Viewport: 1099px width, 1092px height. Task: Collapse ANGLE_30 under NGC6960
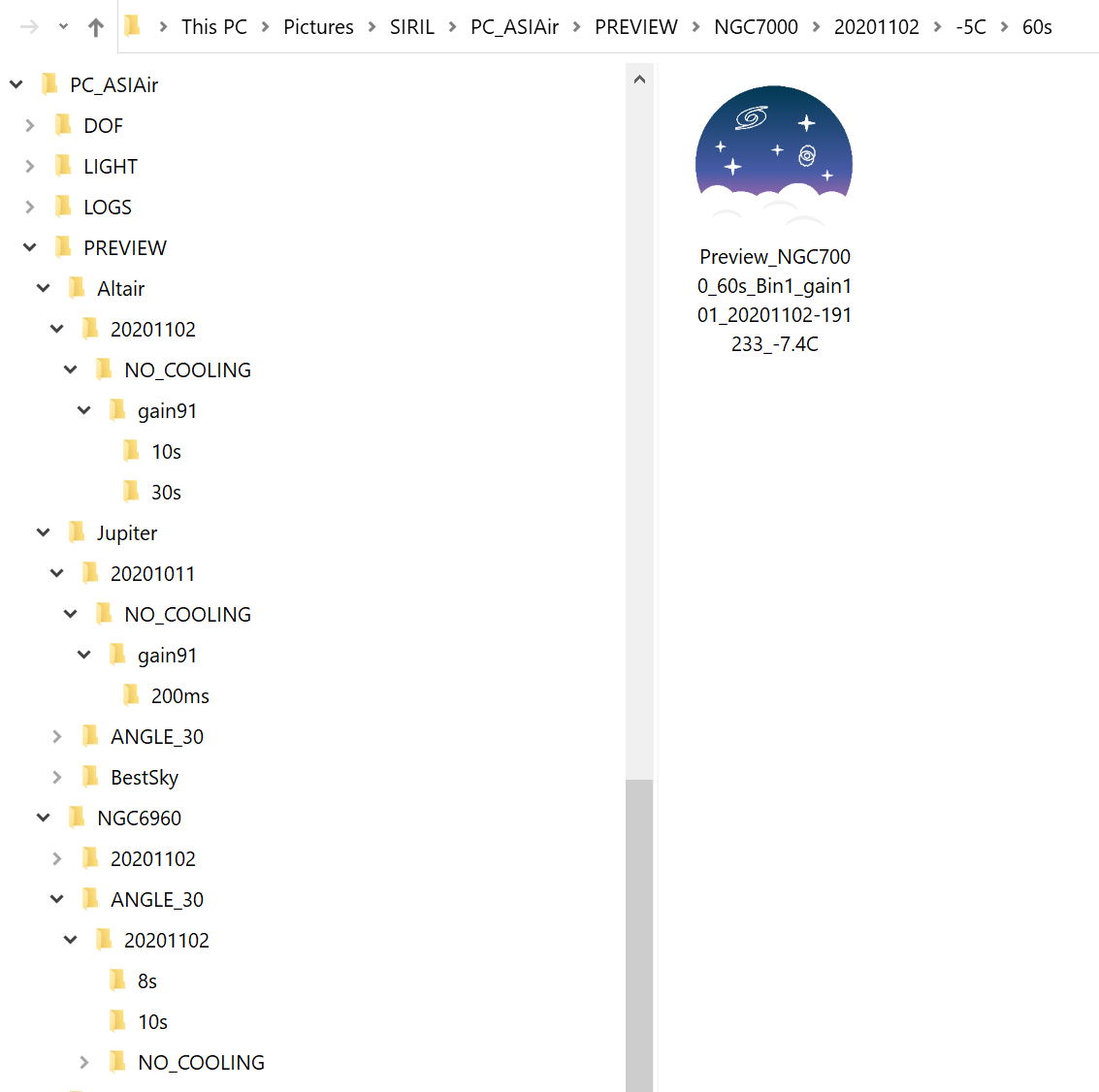coord(57,899)
